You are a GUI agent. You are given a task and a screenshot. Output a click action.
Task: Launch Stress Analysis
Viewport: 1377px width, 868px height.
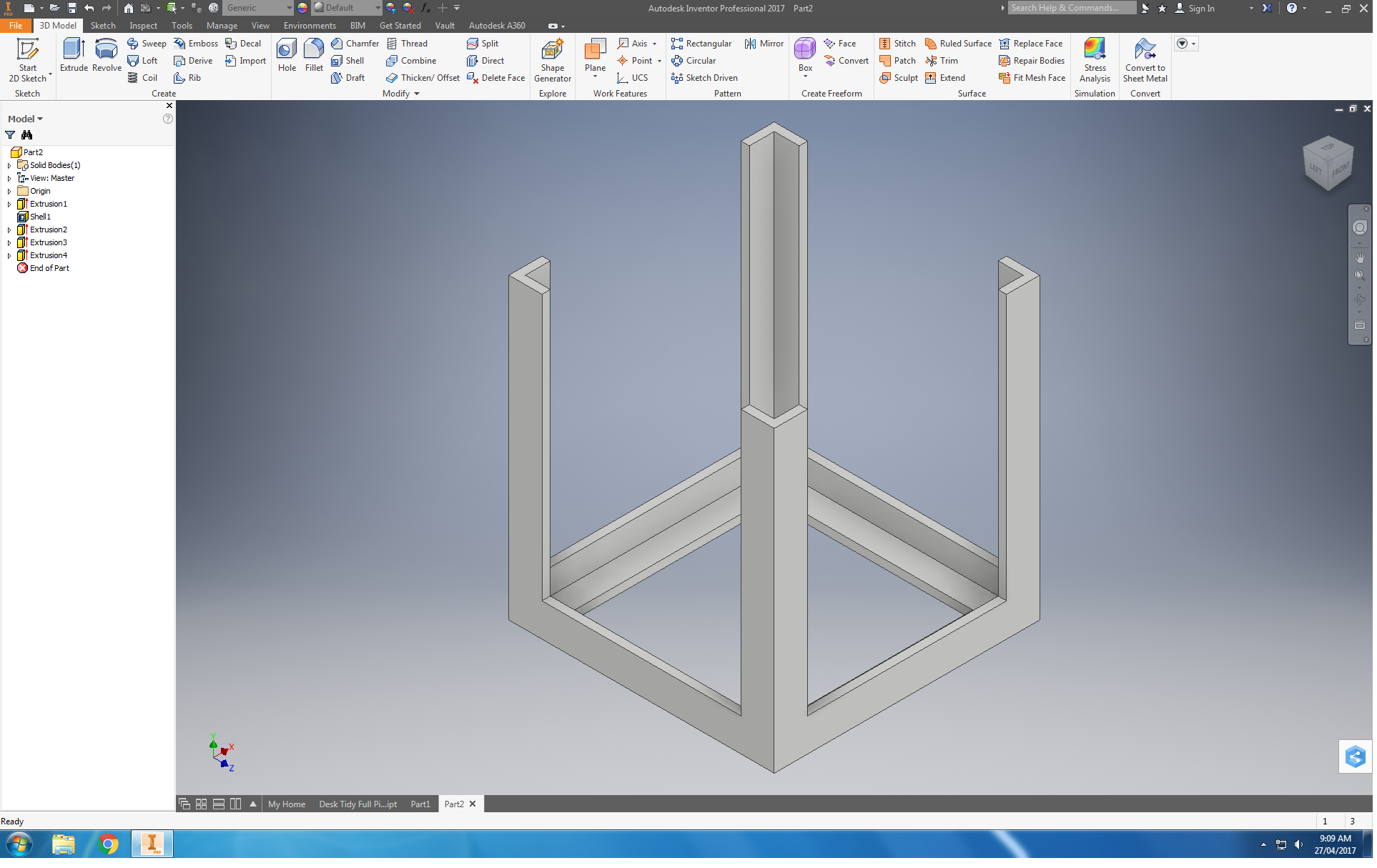coord(1095,61)
